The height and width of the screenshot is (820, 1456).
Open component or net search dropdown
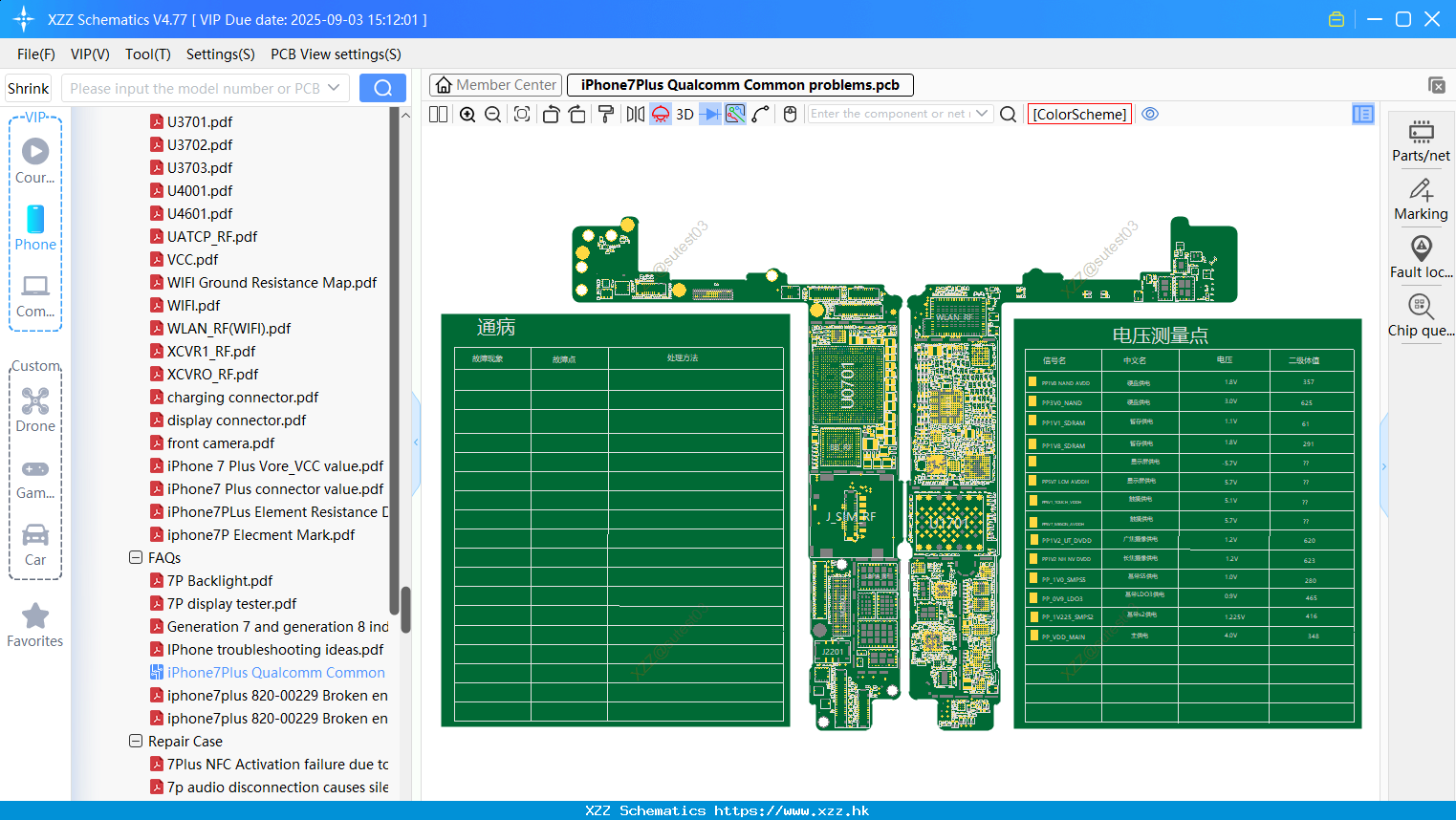(982, 114)
